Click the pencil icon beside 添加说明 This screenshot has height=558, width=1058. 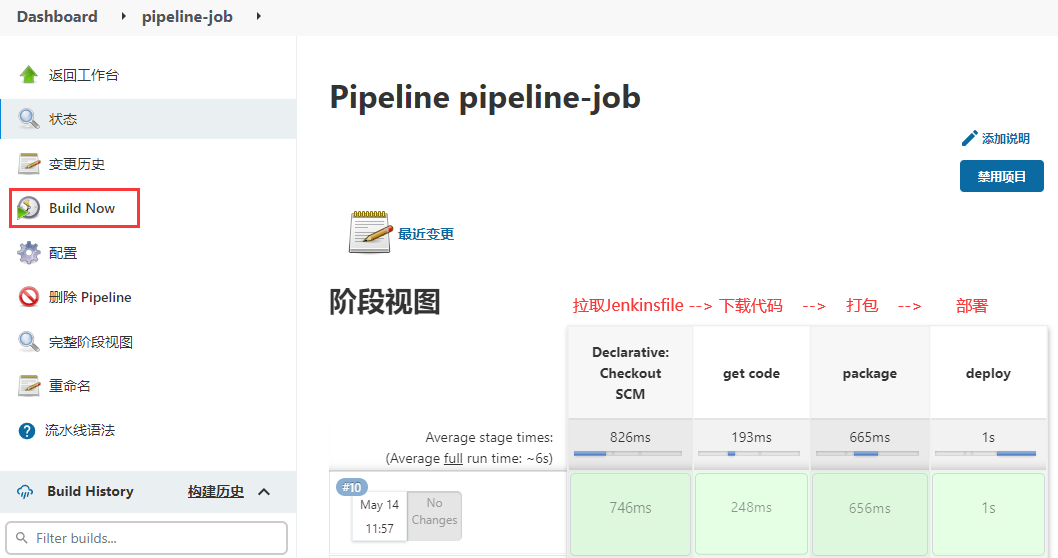pos(969,138)
